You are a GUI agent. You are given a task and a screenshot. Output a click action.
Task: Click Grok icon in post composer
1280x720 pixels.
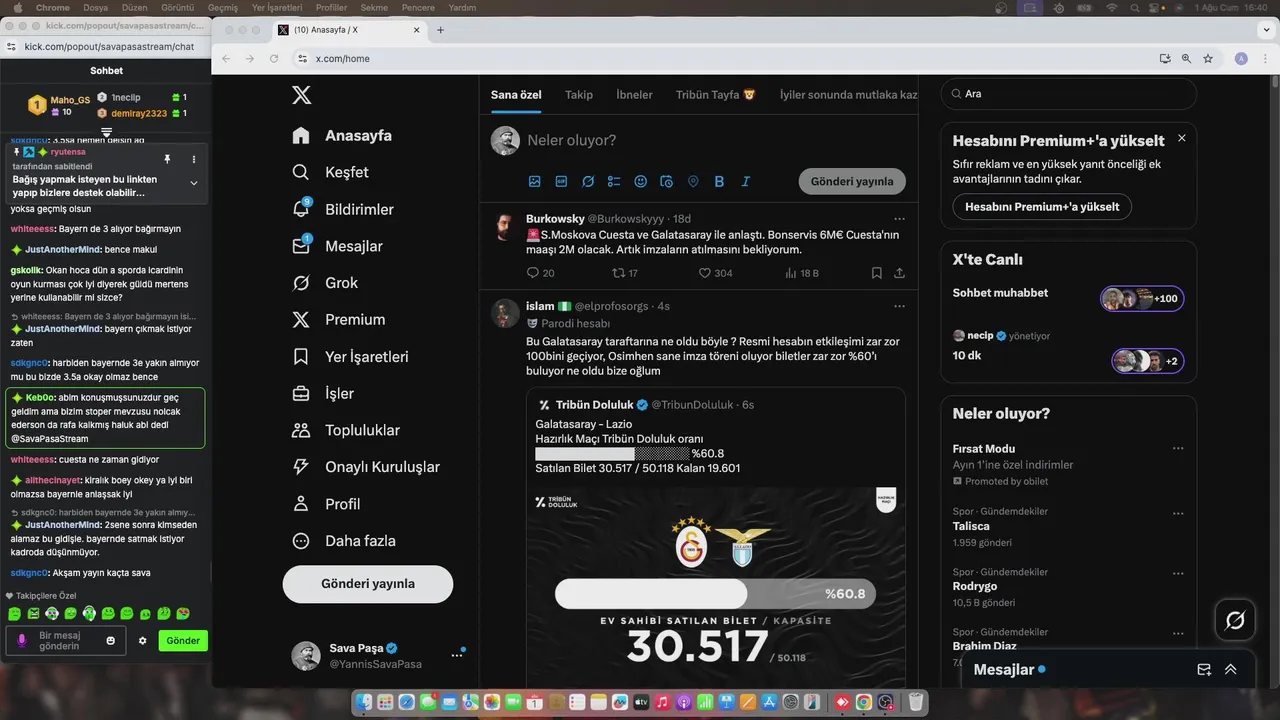588,181
